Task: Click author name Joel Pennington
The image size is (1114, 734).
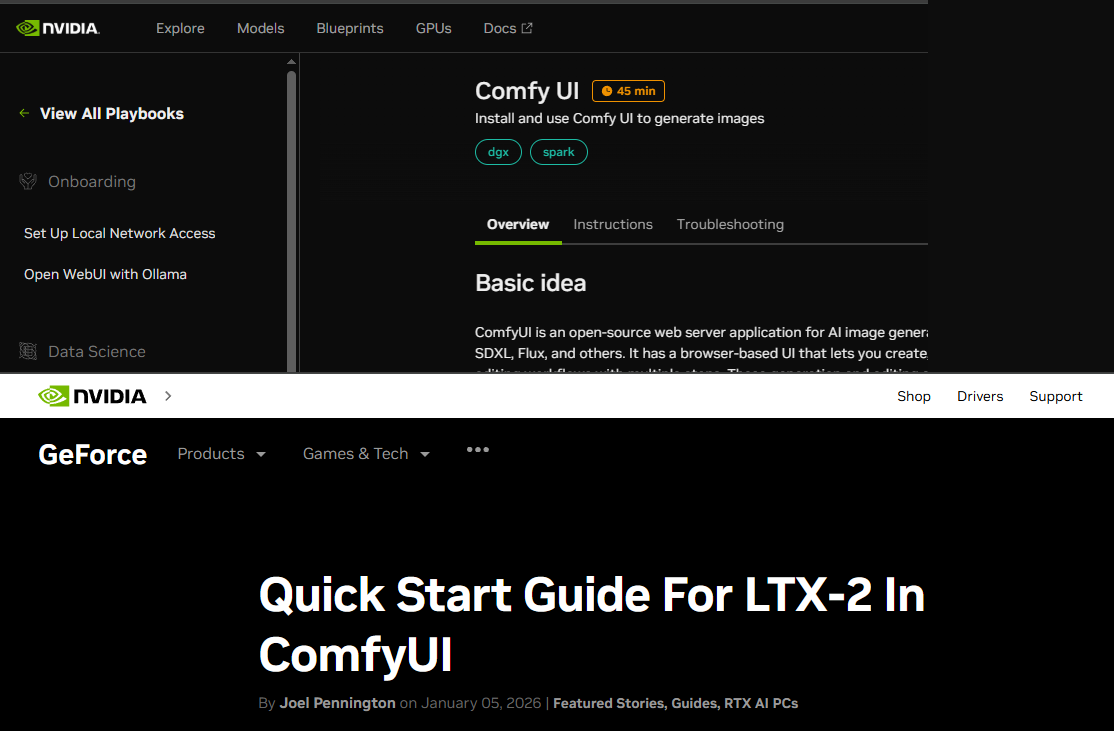Action: pos(337,703)
